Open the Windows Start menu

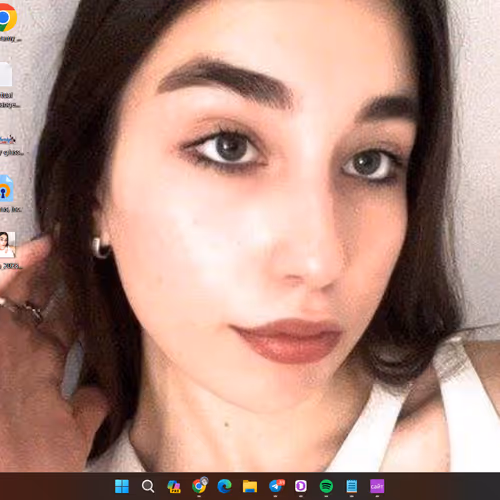(x=122, y=486)
